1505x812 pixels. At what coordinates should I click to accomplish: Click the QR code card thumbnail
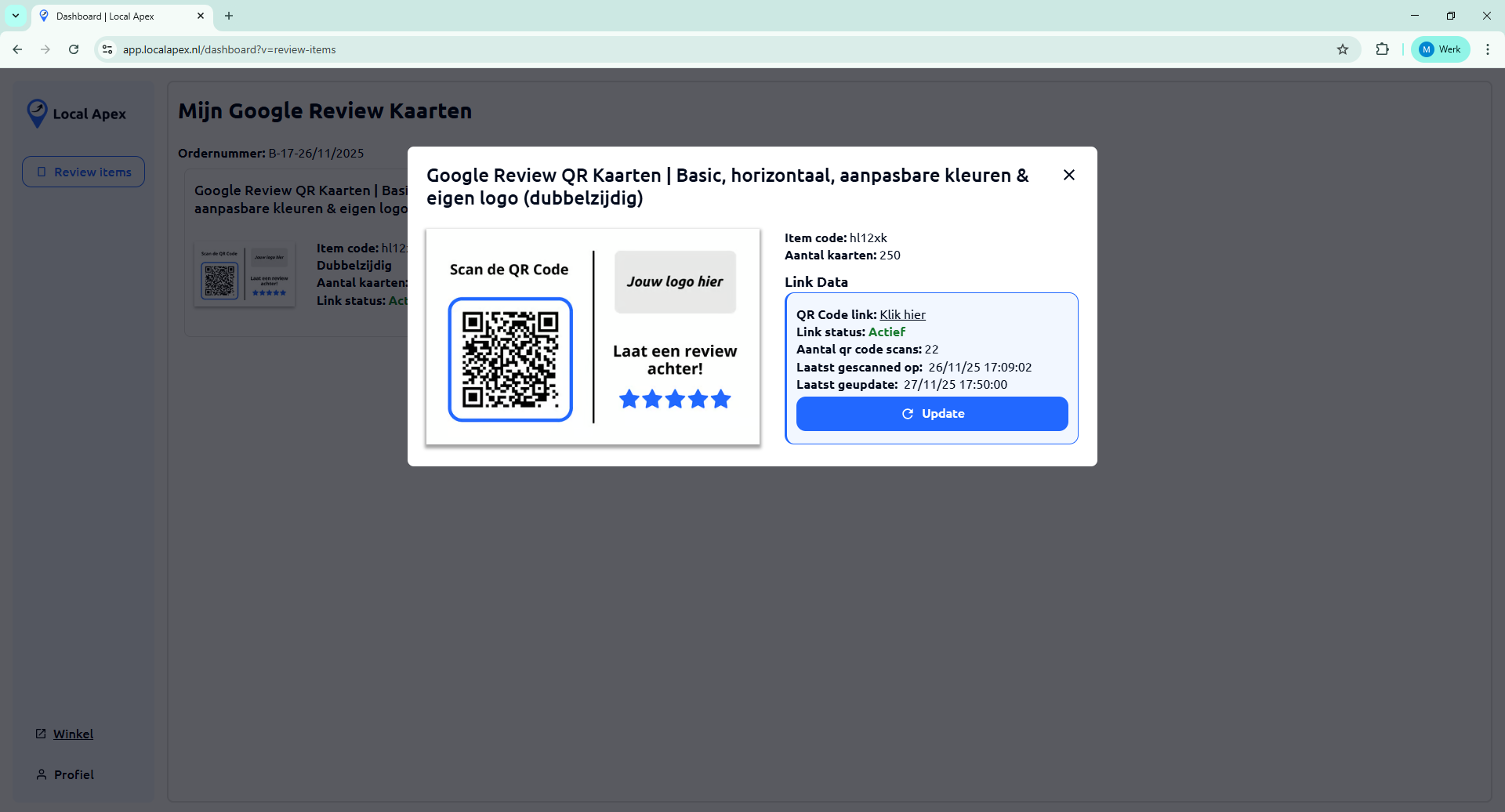click(x=244, y=274)
